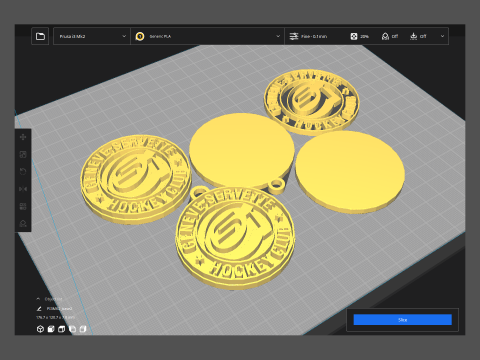Open the Prusa i3 Mk2 printer dropdown
This screenshot has width=480, height=360.
coord(92,36)
